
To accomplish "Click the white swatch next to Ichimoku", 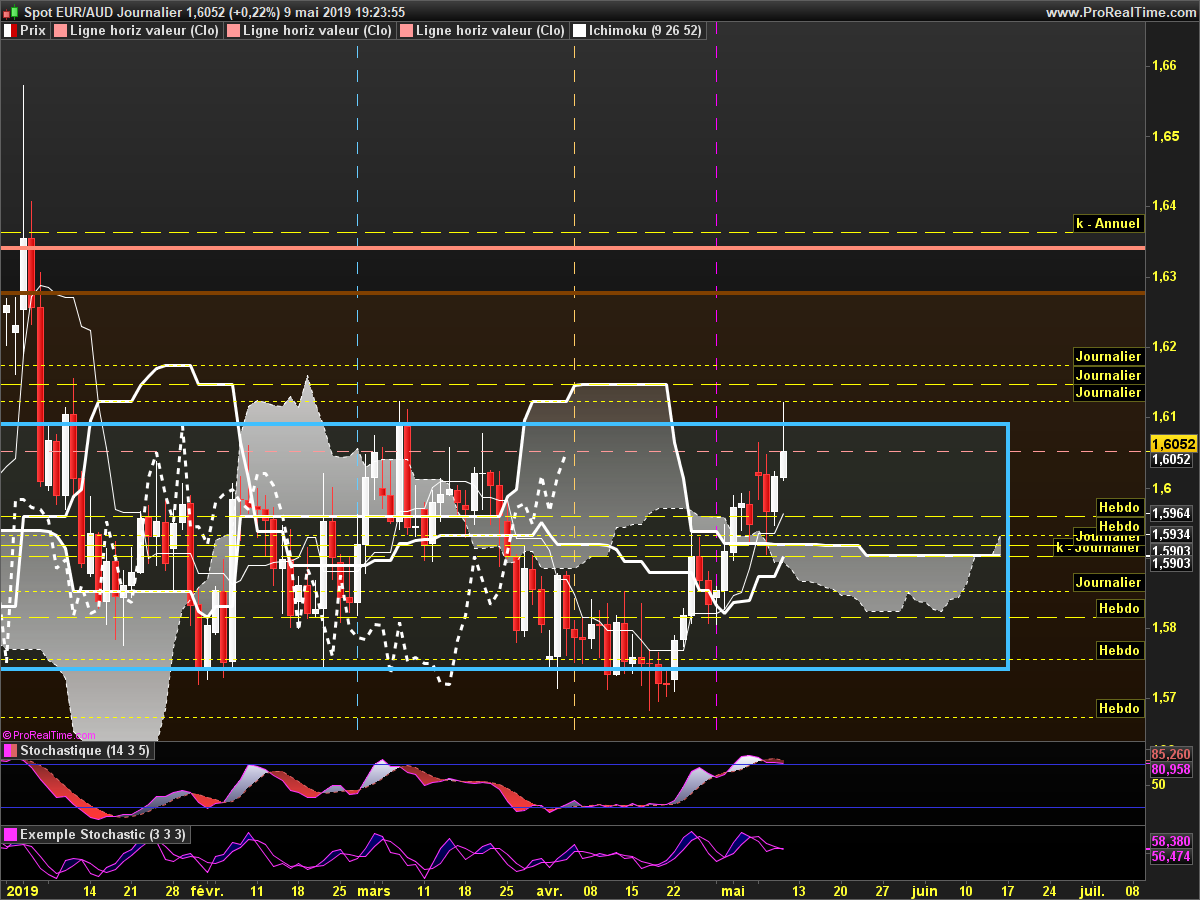I will coord(579,31).
